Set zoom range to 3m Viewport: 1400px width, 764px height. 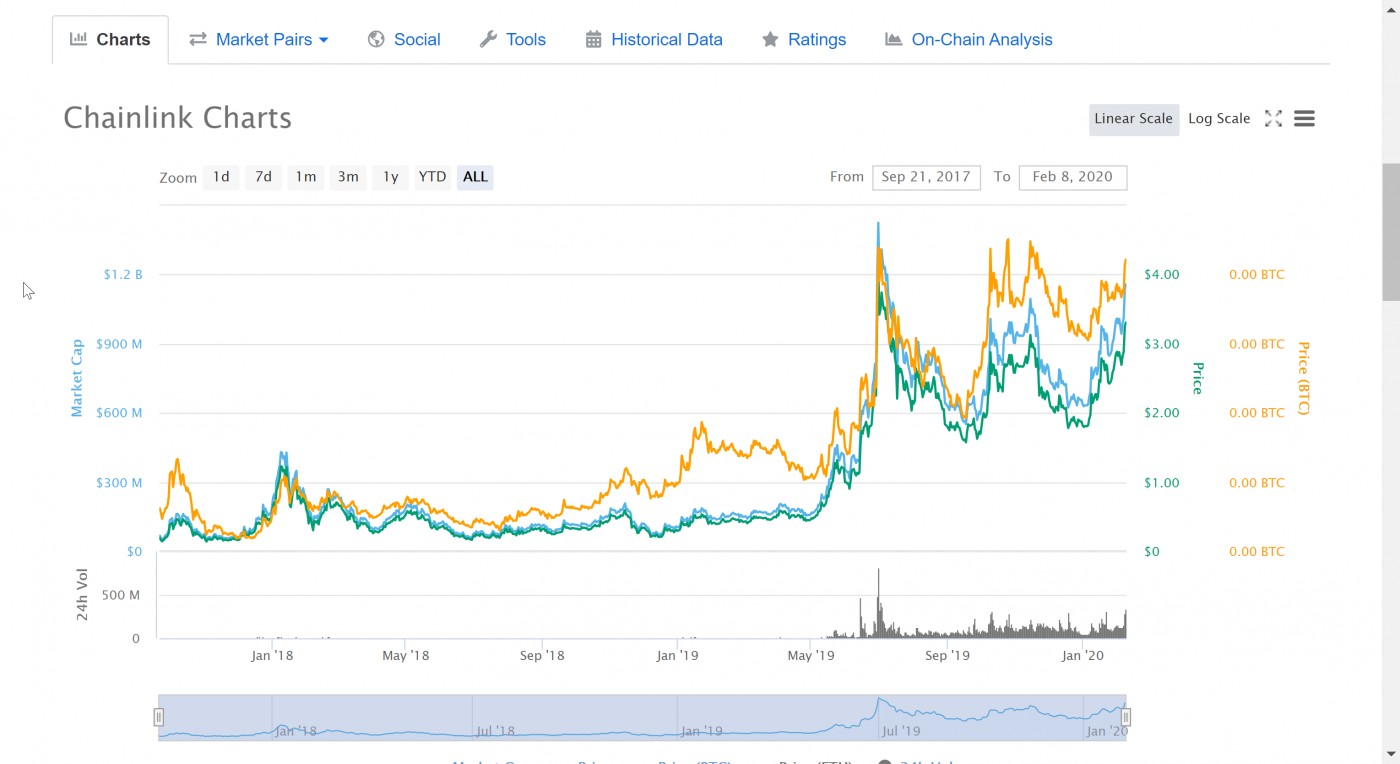click(348, 177)
